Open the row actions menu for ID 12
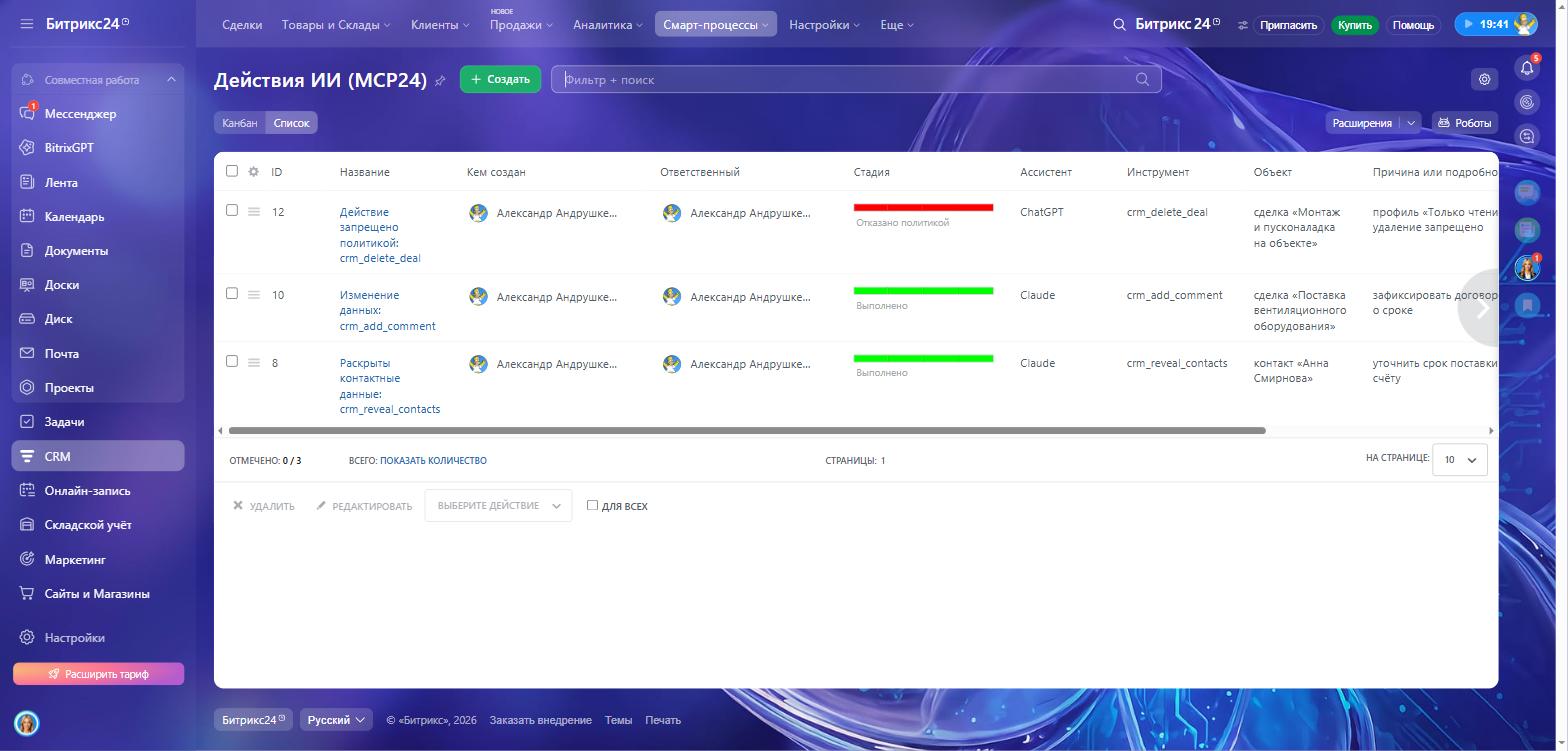Image resolution: width=1568 pixels, height=751 pixels. click(254, 212)
